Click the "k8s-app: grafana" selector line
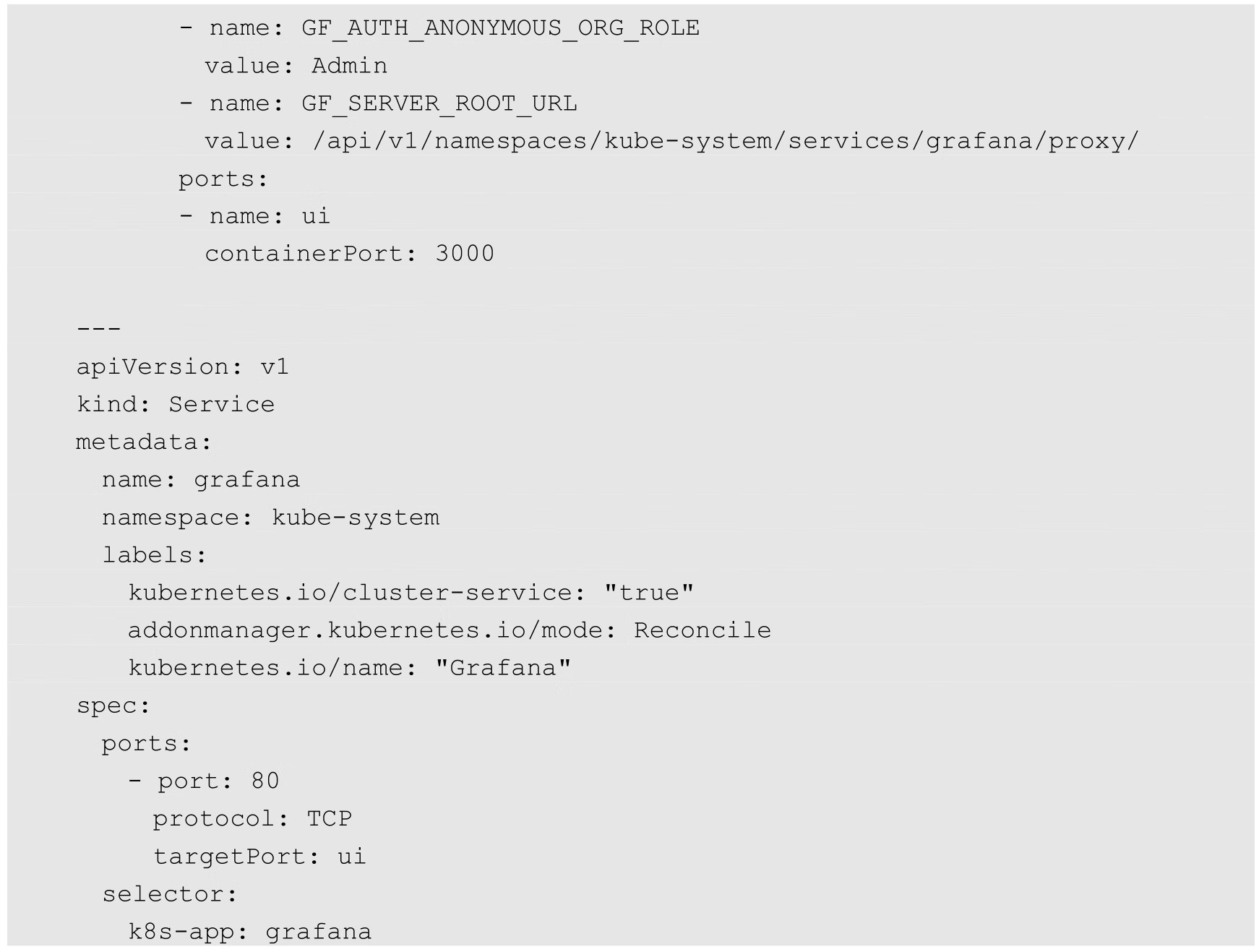This screenshot has width=1259, height=952. (x=249, y=931)
